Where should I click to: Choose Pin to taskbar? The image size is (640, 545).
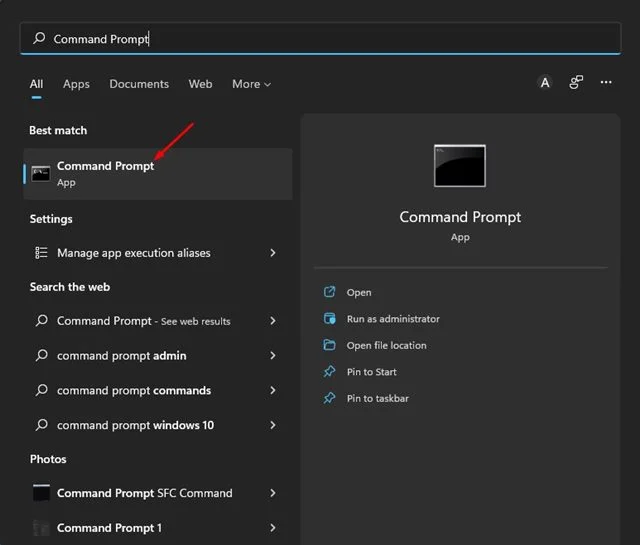[x=378, y=398]
